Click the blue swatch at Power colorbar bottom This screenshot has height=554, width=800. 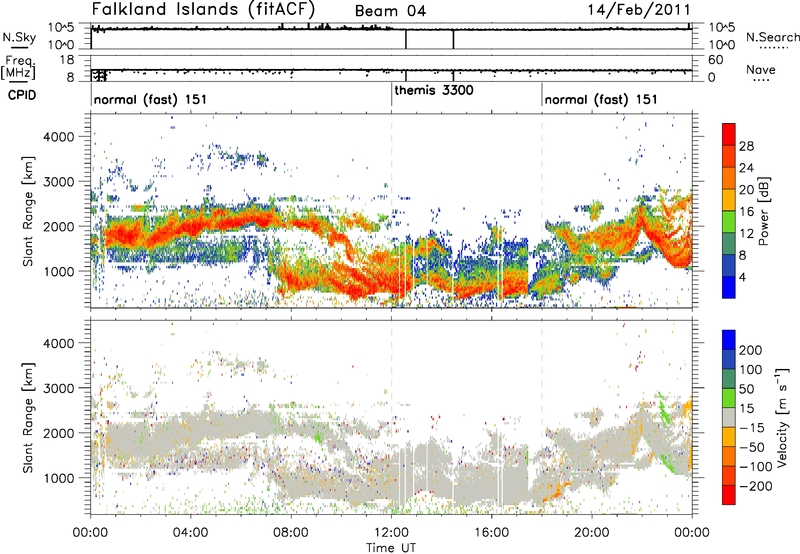729,287
